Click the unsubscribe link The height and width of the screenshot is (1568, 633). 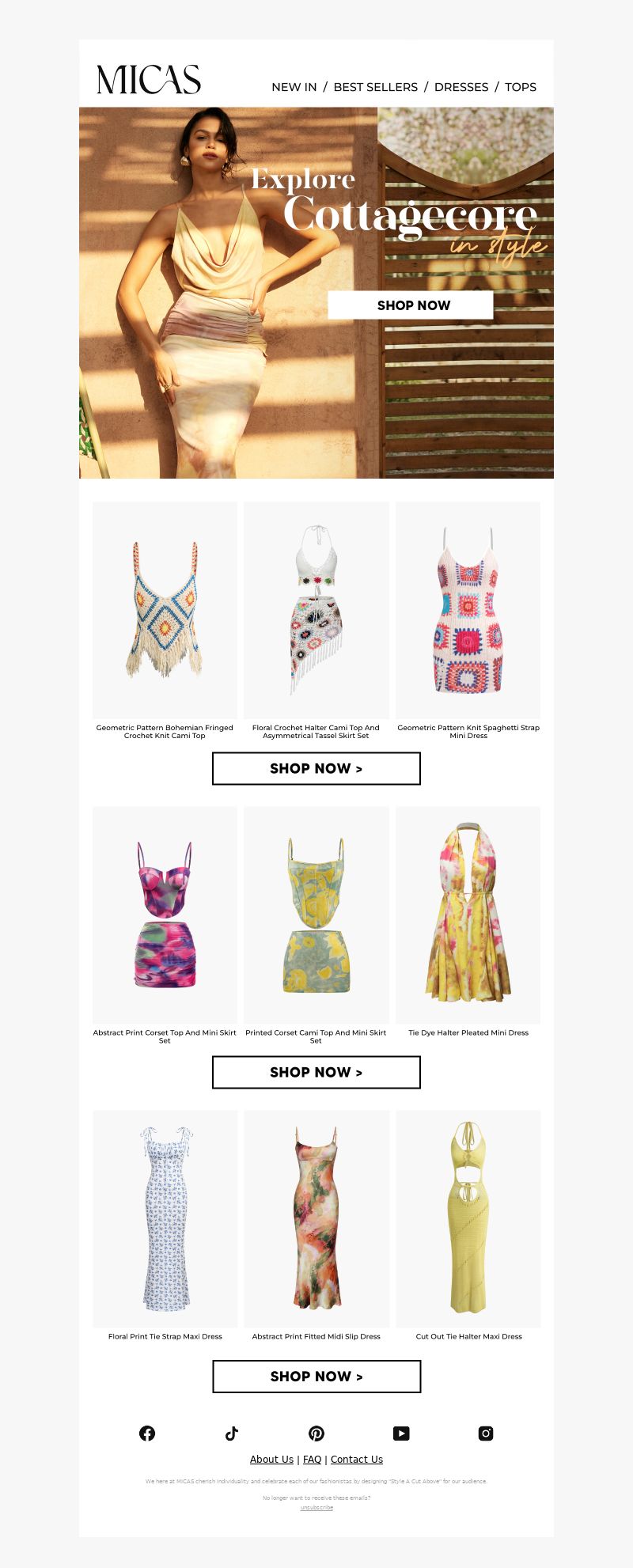(x=316, y=1507)
